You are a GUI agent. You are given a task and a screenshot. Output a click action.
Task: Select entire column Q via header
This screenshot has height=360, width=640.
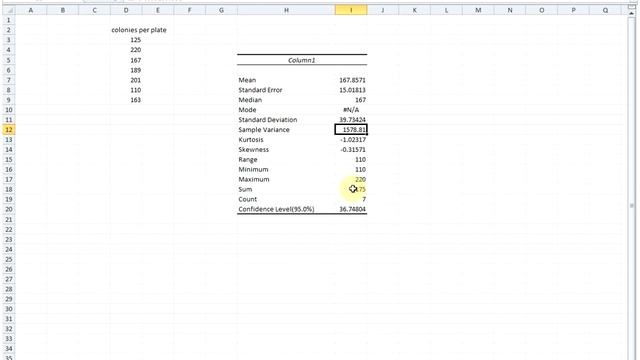pos(605,10)
